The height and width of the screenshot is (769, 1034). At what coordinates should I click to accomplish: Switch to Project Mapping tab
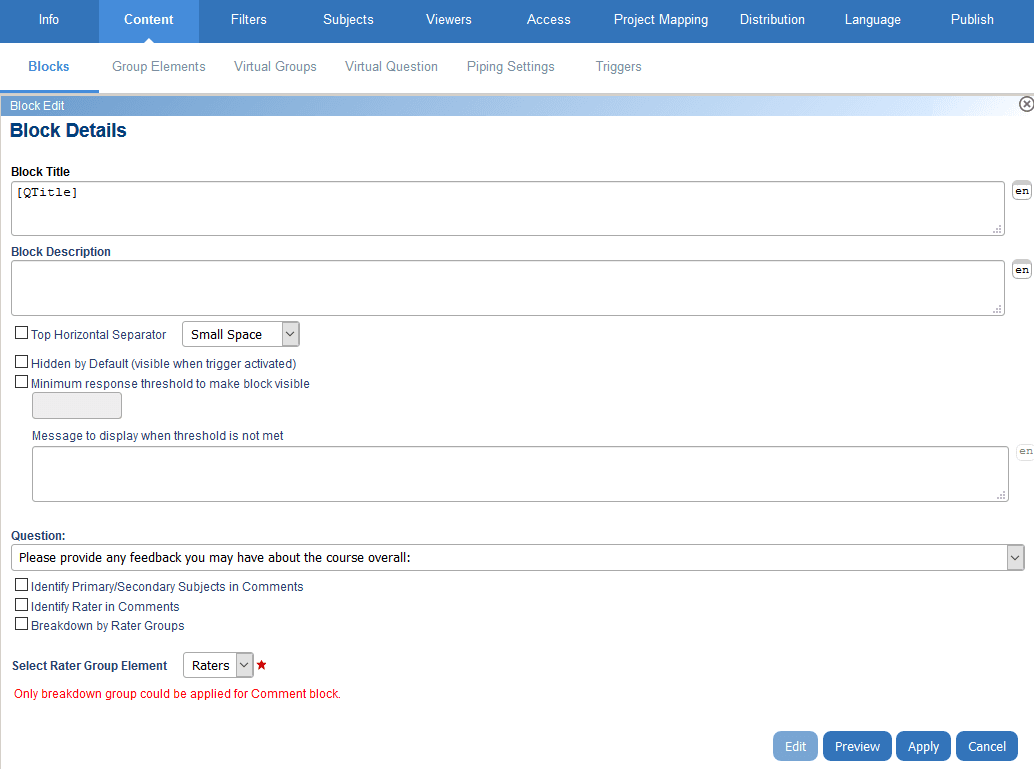pyautogui.click(x=661, y=20)
